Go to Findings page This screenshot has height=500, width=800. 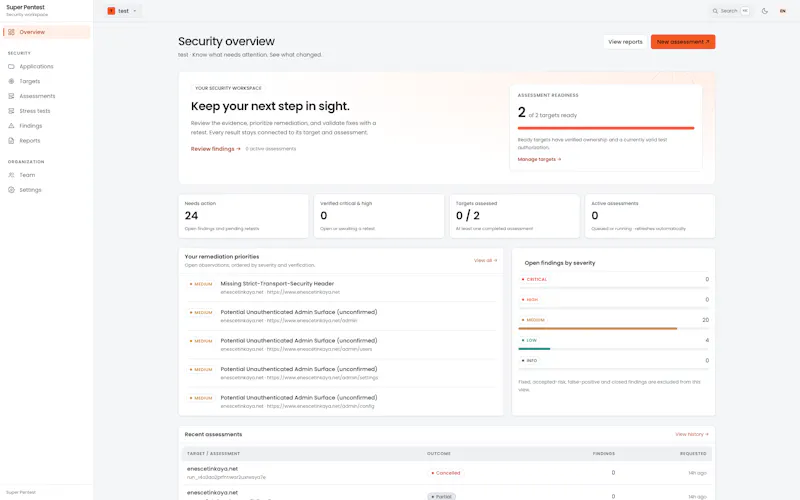[46, 126]
